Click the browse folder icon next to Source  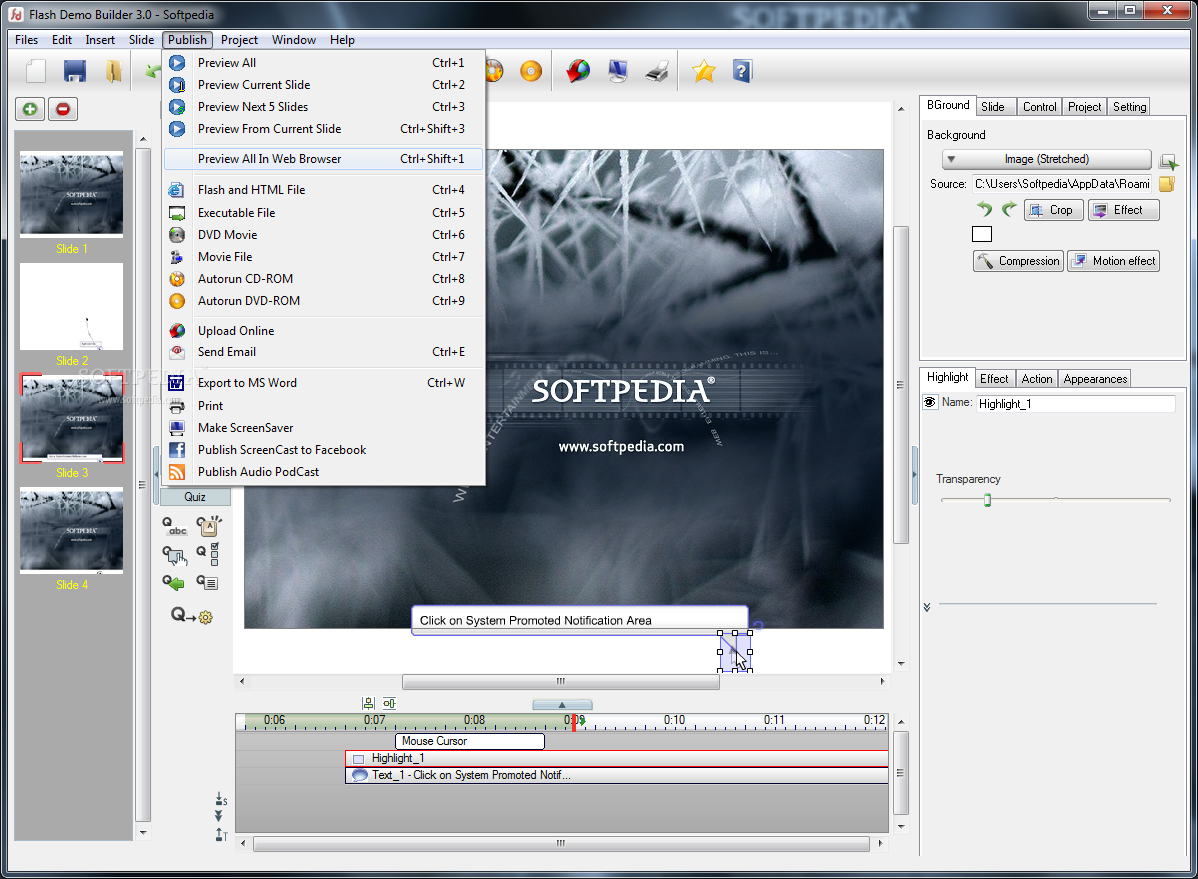click(1167, 183)
